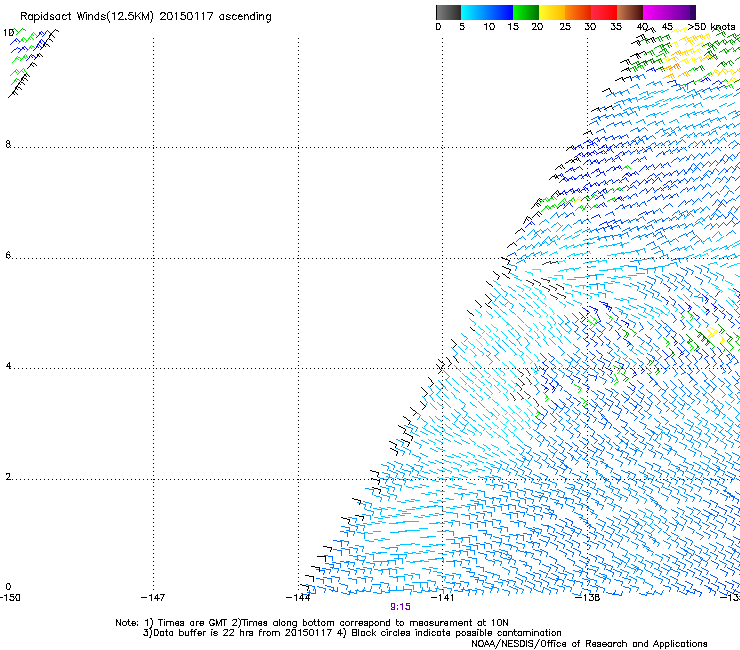Click the legend tick label 25
The height and width of the screenshot is (650, 740).
coord(565,27)
